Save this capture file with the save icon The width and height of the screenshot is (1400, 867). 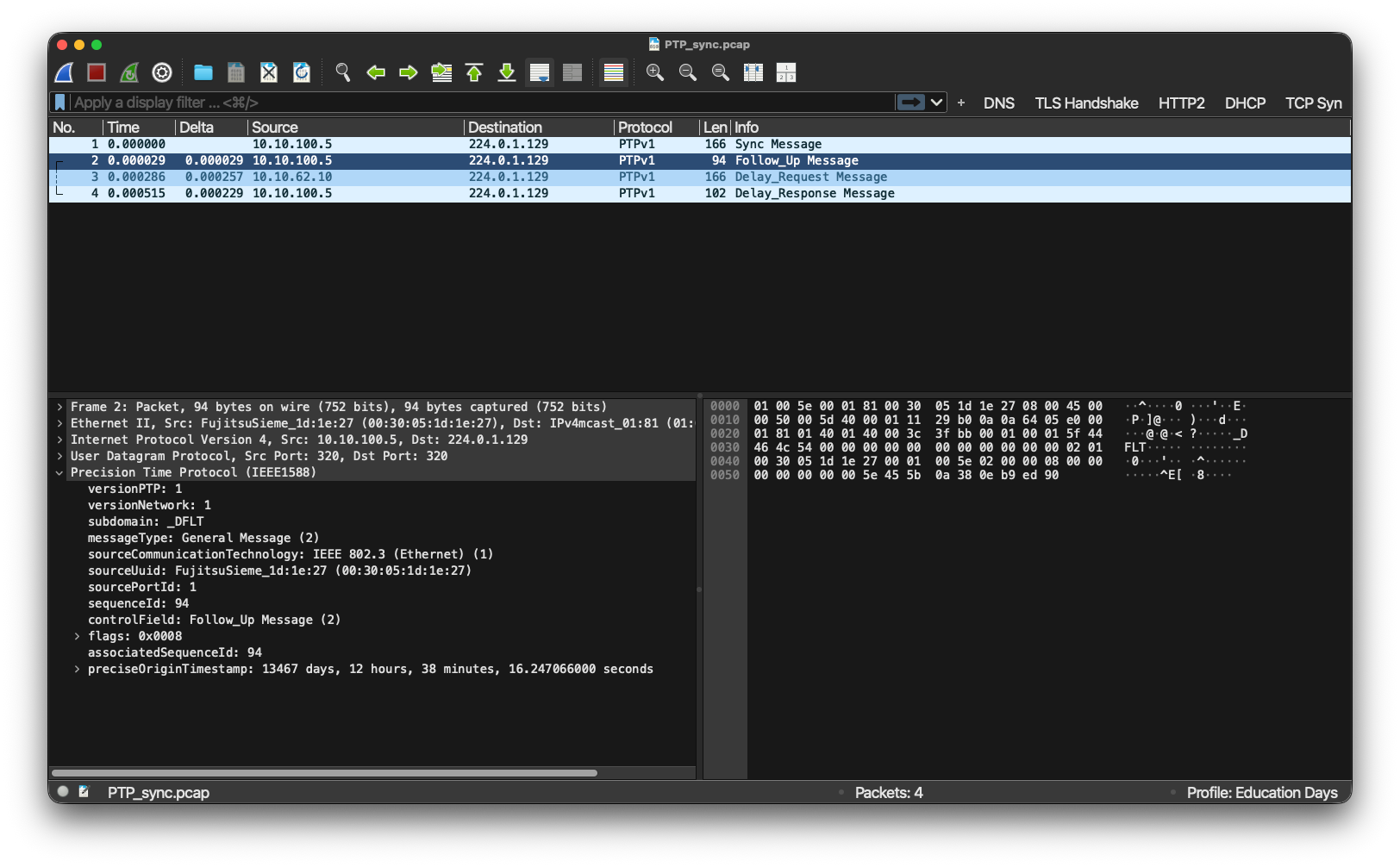[236, 73]
